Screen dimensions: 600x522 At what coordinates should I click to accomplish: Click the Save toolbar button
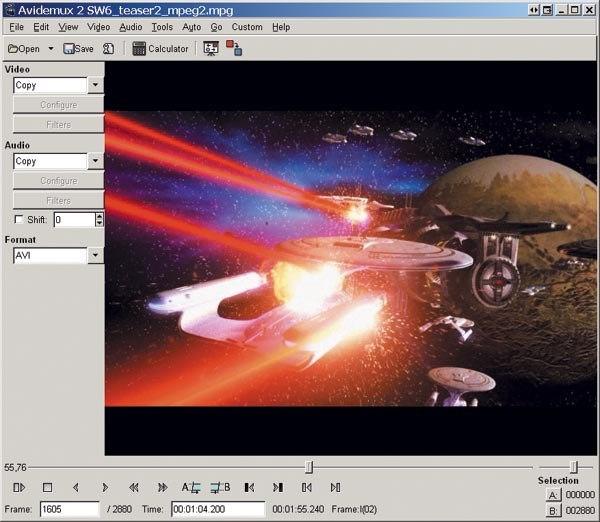[78, 49]
